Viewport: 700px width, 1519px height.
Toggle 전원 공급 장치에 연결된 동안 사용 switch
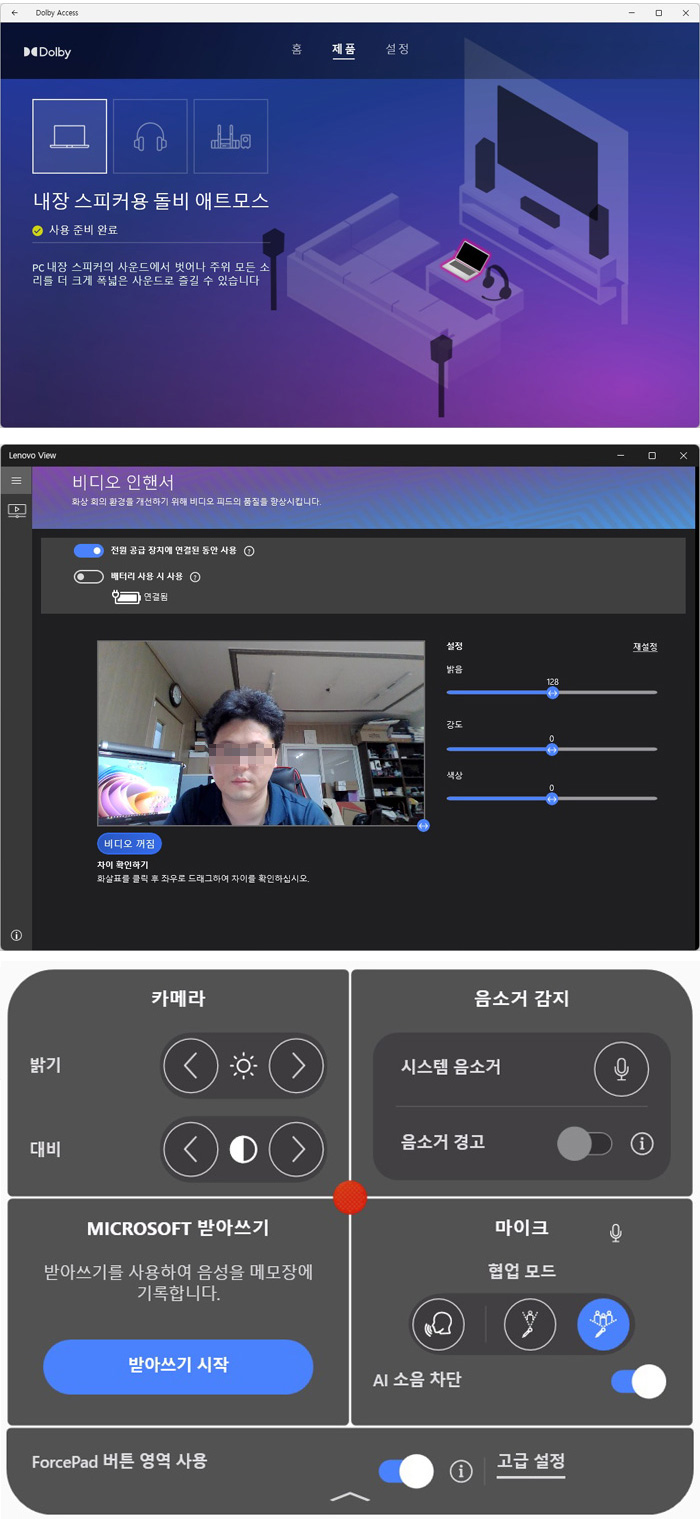[89, 550]
